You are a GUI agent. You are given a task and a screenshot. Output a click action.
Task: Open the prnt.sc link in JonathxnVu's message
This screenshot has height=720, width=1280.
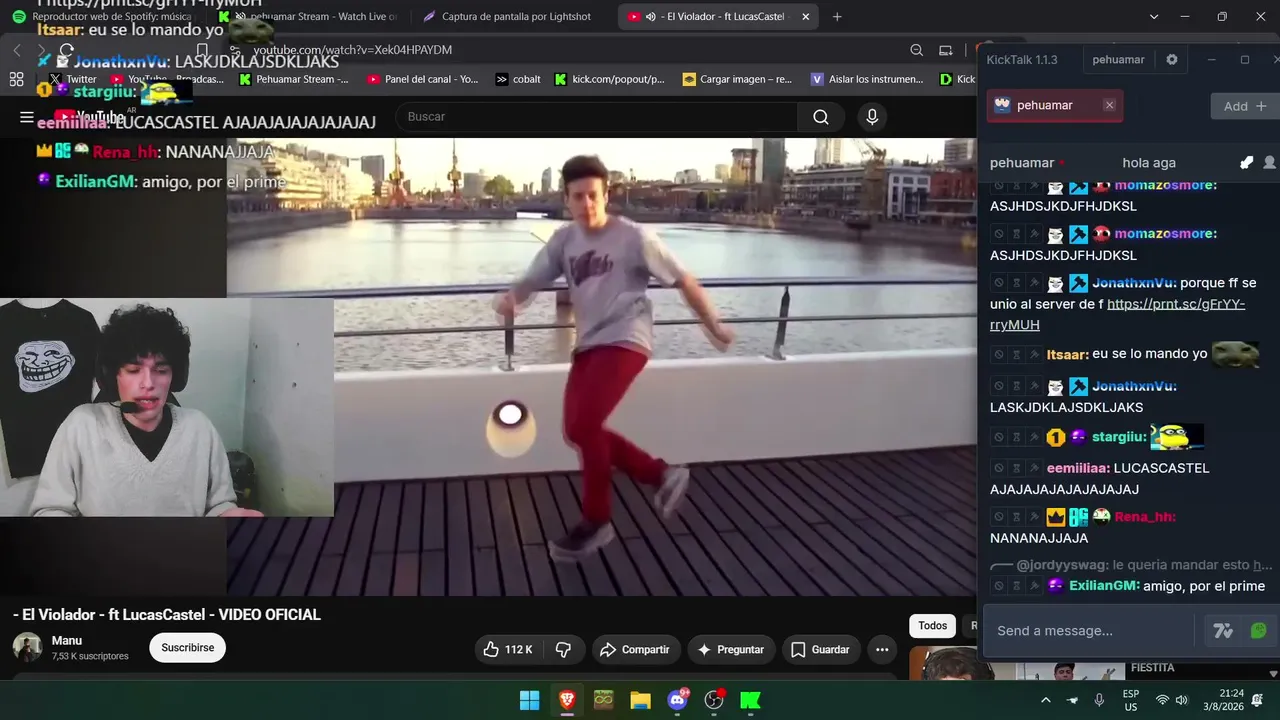1118,315
